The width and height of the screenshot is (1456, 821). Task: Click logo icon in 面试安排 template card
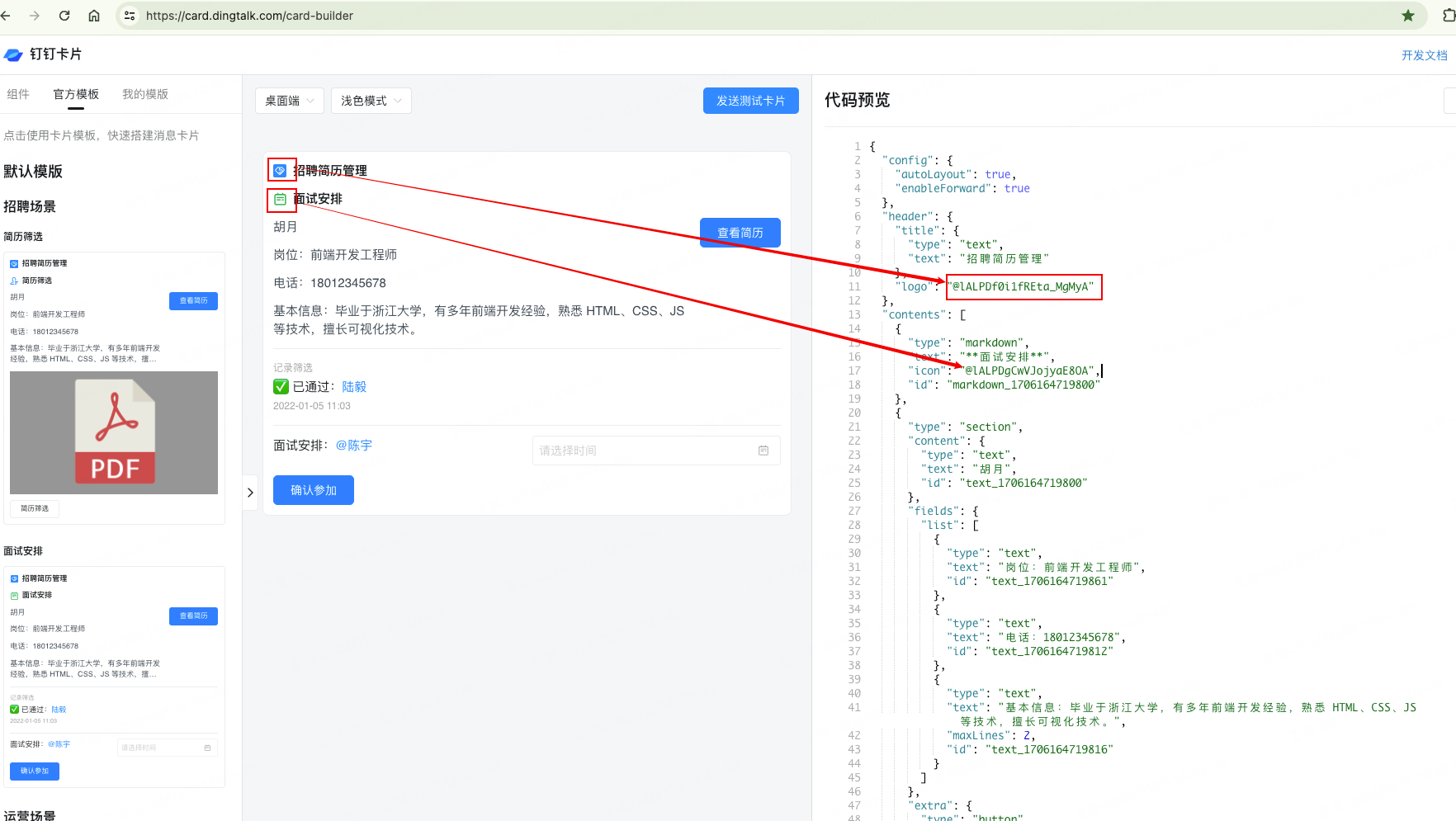coord(14,578)
